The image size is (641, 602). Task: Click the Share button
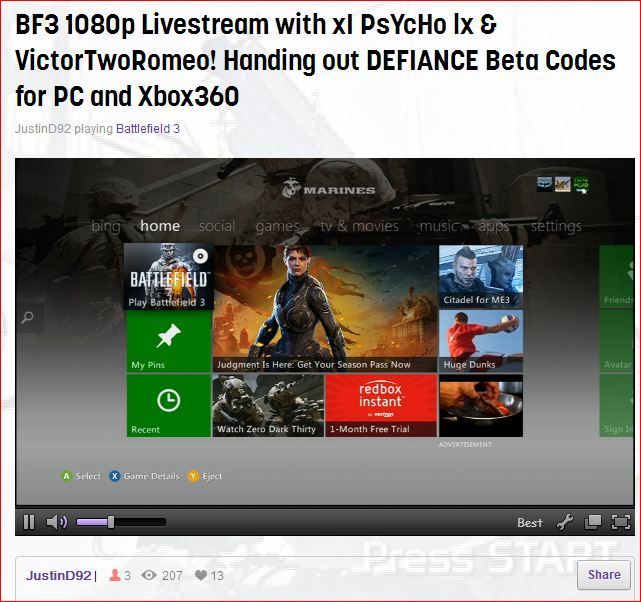604,575
